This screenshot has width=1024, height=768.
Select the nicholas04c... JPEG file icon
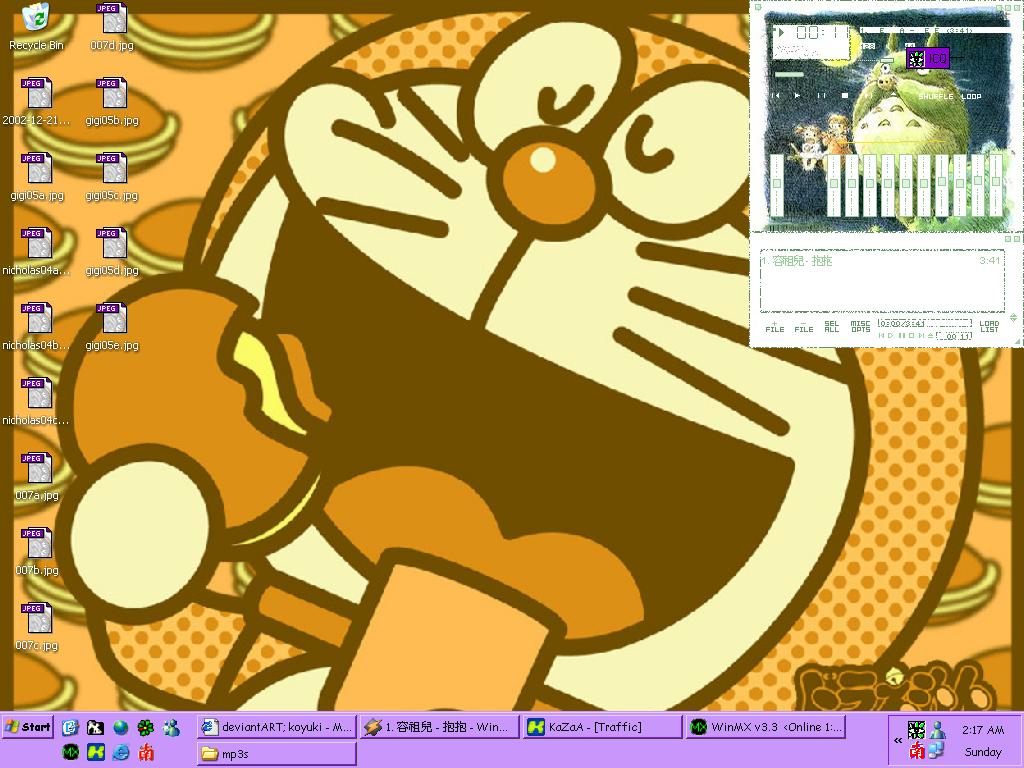coord(36,402)
